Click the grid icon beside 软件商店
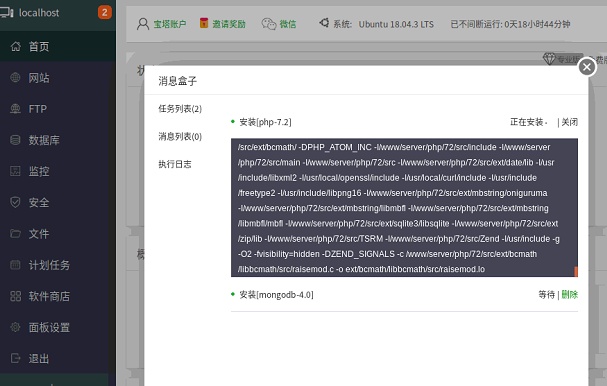This screenshot has width=607, height=386. click(15, 296)
